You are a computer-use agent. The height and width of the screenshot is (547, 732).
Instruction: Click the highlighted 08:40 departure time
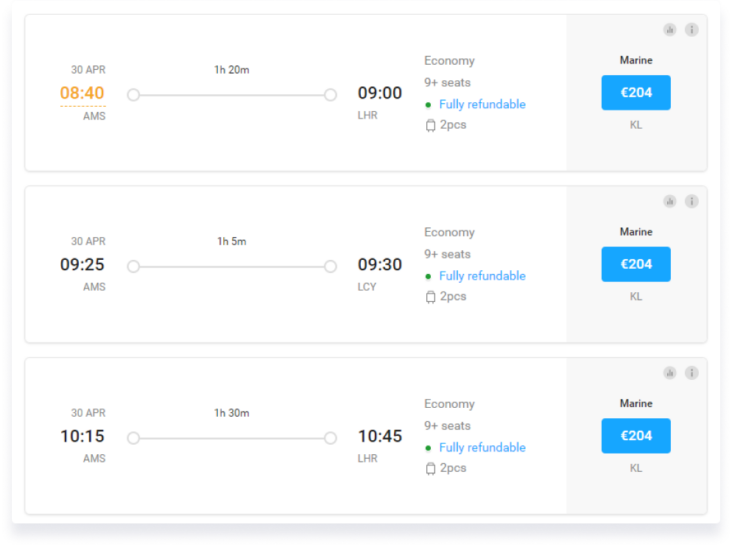82,94
